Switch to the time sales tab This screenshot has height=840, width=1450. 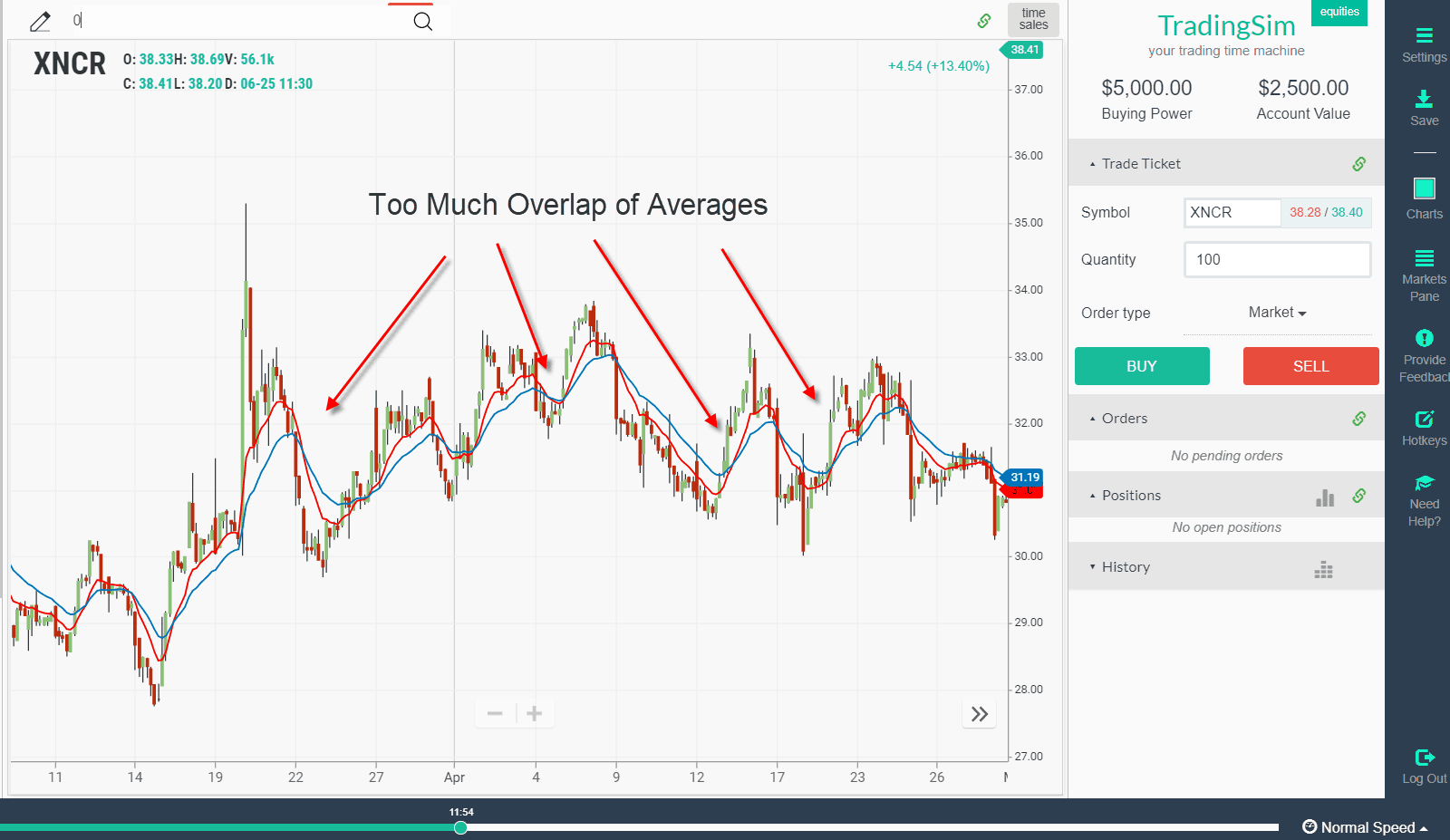(1032, 19)
